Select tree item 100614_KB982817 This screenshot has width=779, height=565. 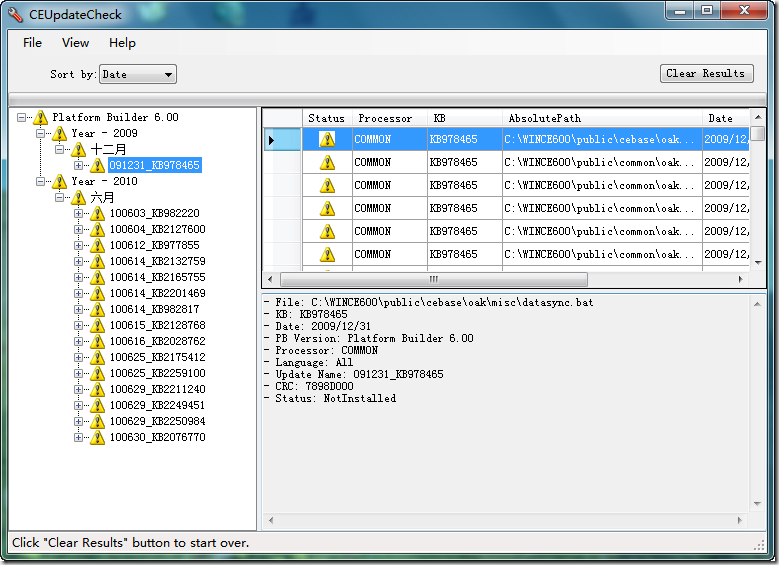[155, 310]
